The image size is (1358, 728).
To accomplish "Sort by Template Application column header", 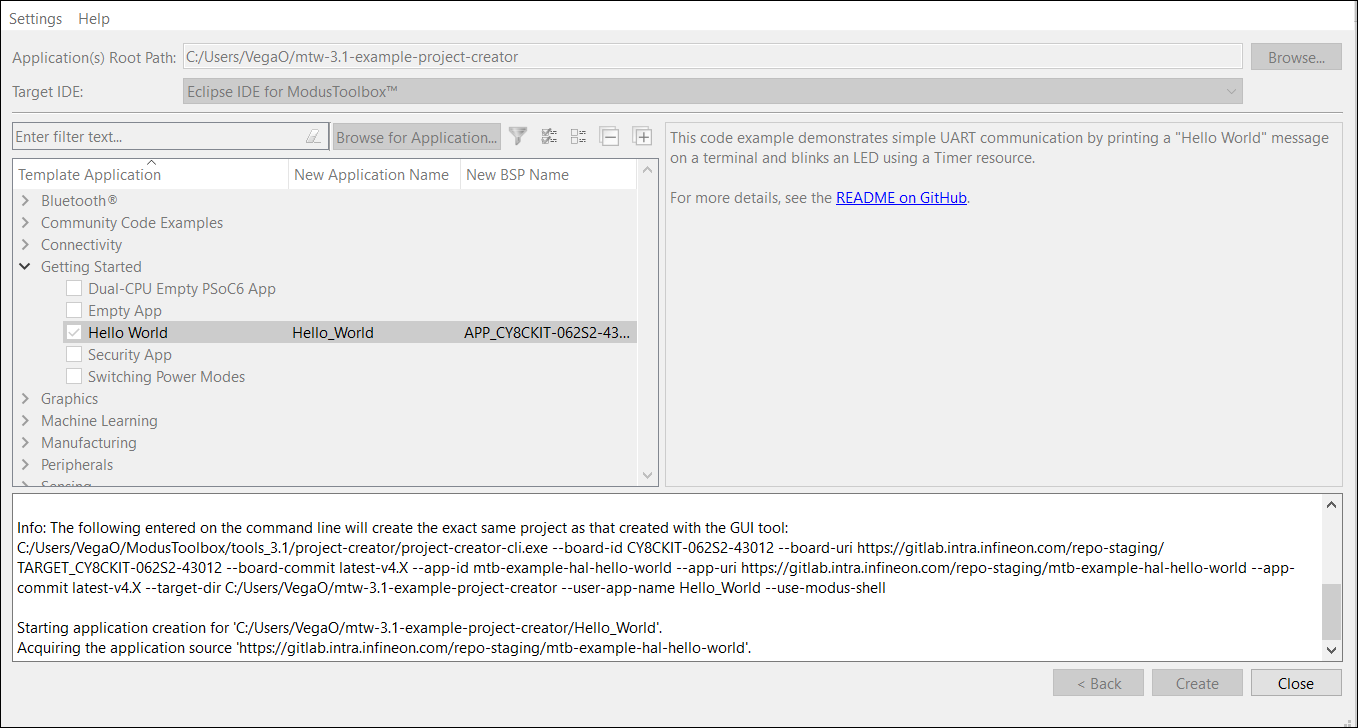I will click(151, 174).
